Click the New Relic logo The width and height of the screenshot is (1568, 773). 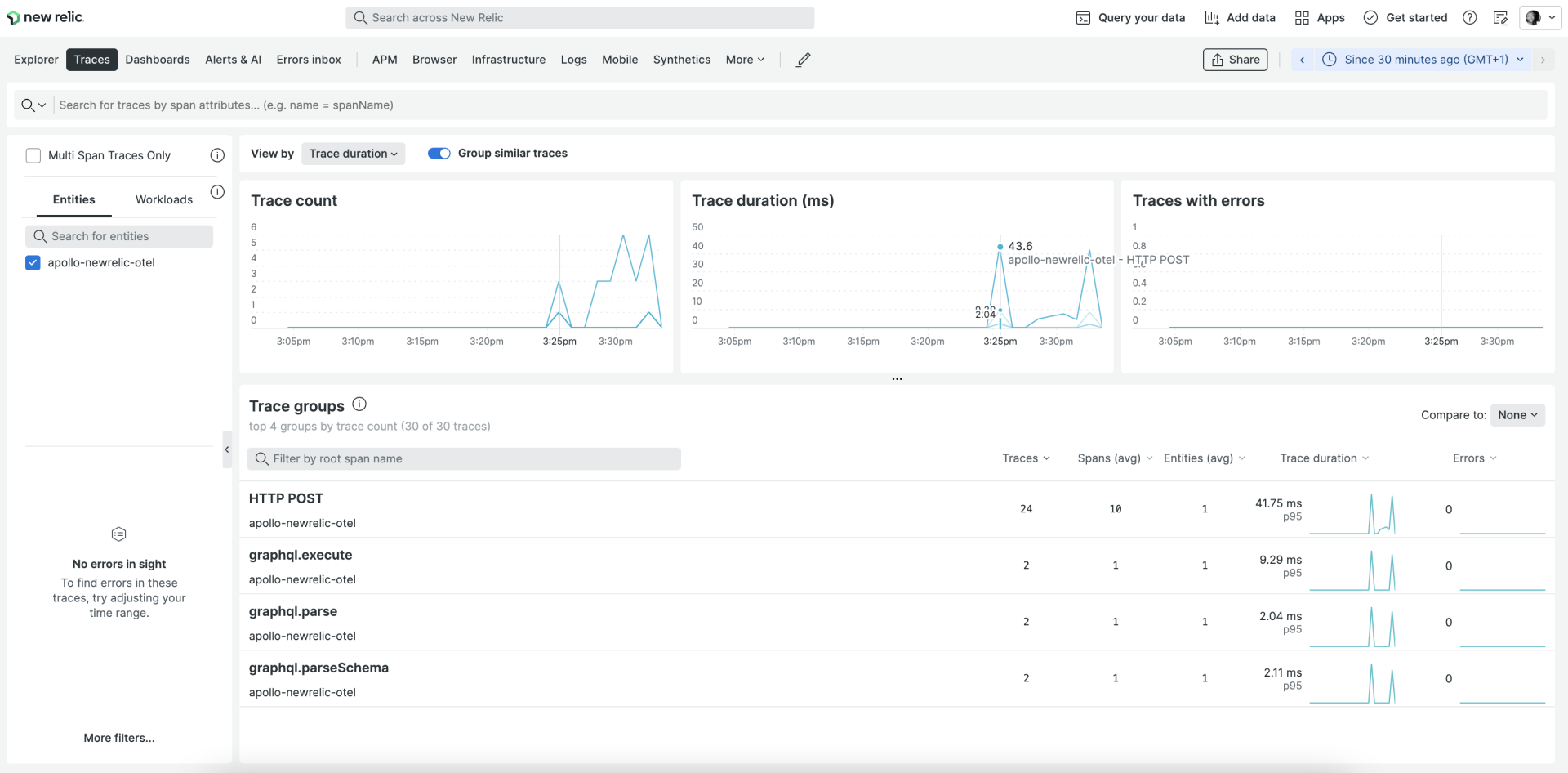point(45,16)
